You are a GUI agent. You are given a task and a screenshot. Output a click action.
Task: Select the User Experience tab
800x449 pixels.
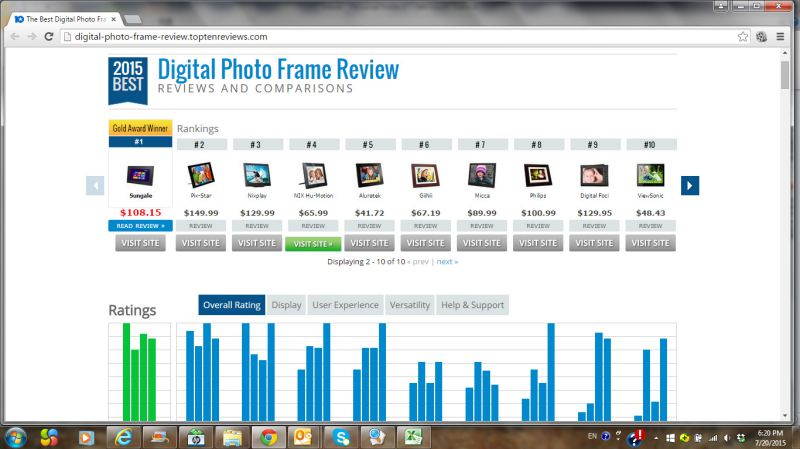pyautogui.click(x=345, y=305)
